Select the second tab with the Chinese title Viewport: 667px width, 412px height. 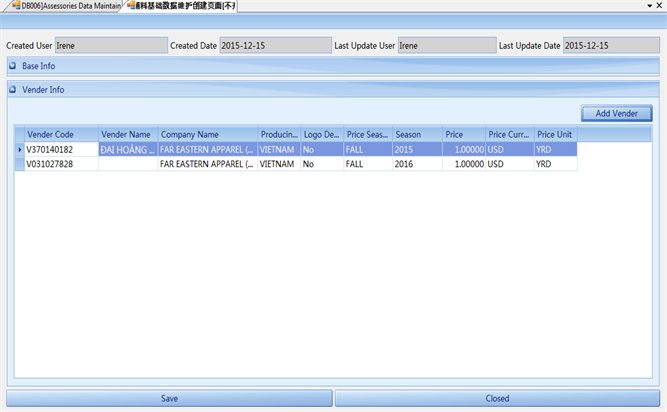[185, 6]
